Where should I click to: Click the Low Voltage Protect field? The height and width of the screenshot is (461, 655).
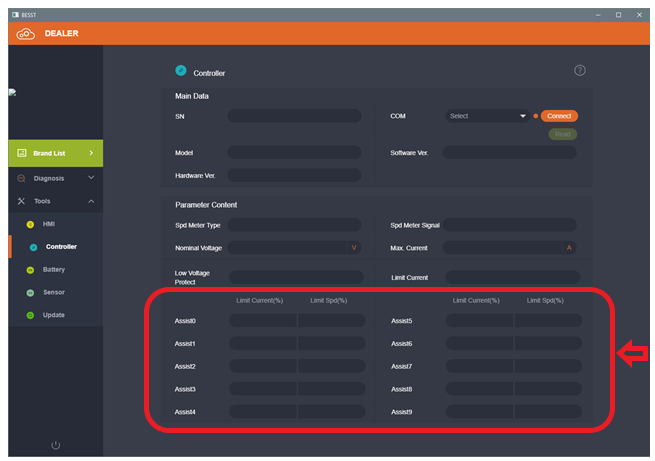(x=296, y=277)
